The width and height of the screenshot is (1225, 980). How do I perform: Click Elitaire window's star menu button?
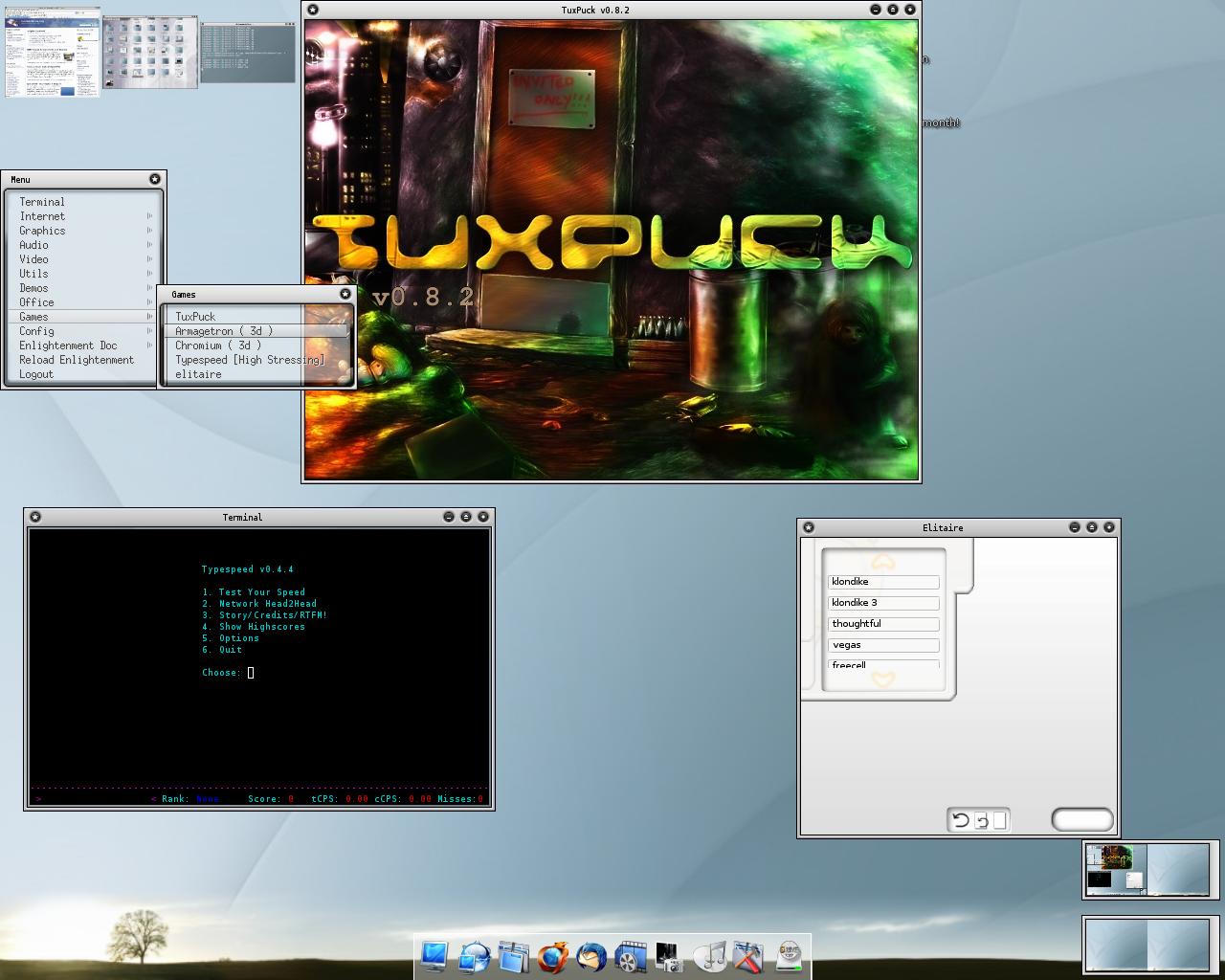(x=809, y=527)
